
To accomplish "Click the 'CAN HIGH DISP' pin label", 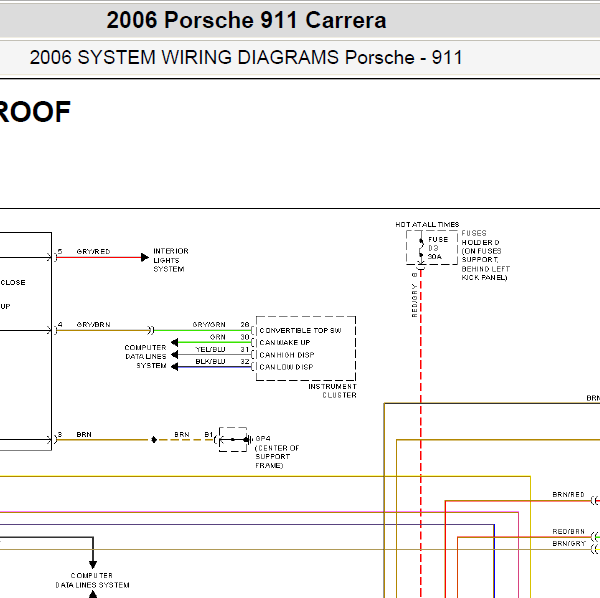I will pos(287,355).
